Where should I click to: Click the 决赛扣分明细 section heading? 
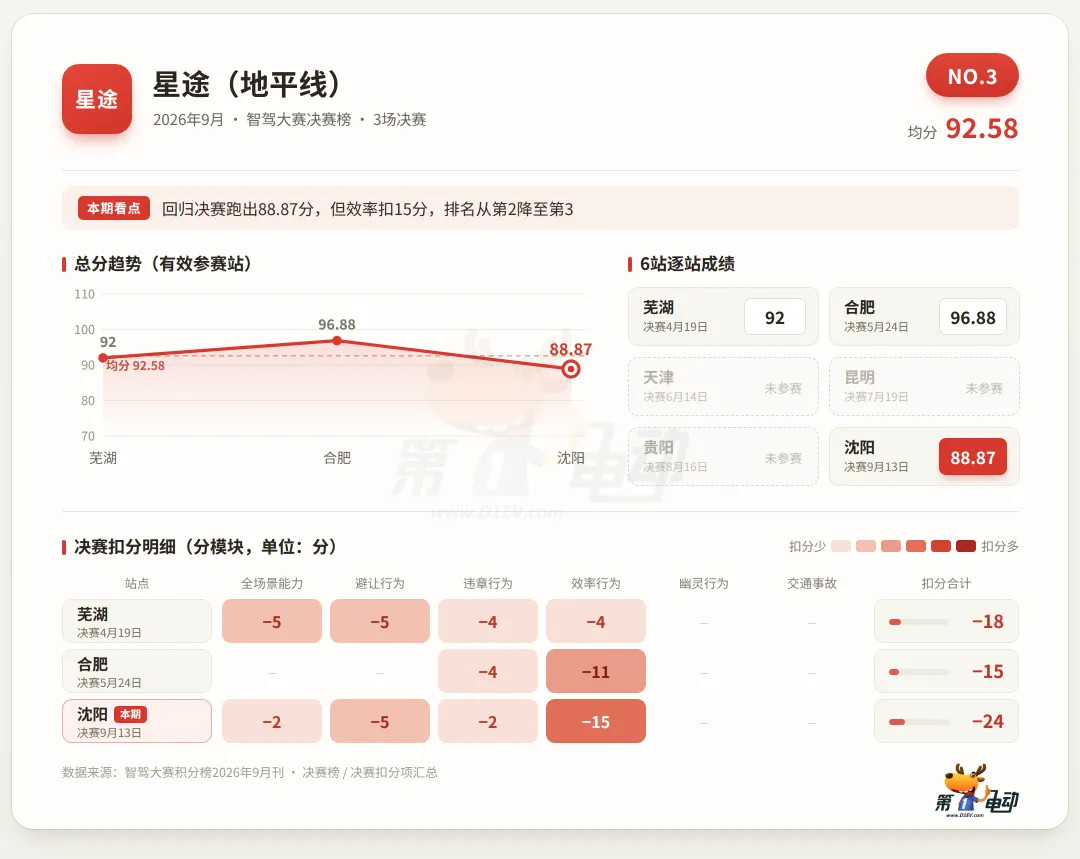pyautogui.click(x=205, y=546)
